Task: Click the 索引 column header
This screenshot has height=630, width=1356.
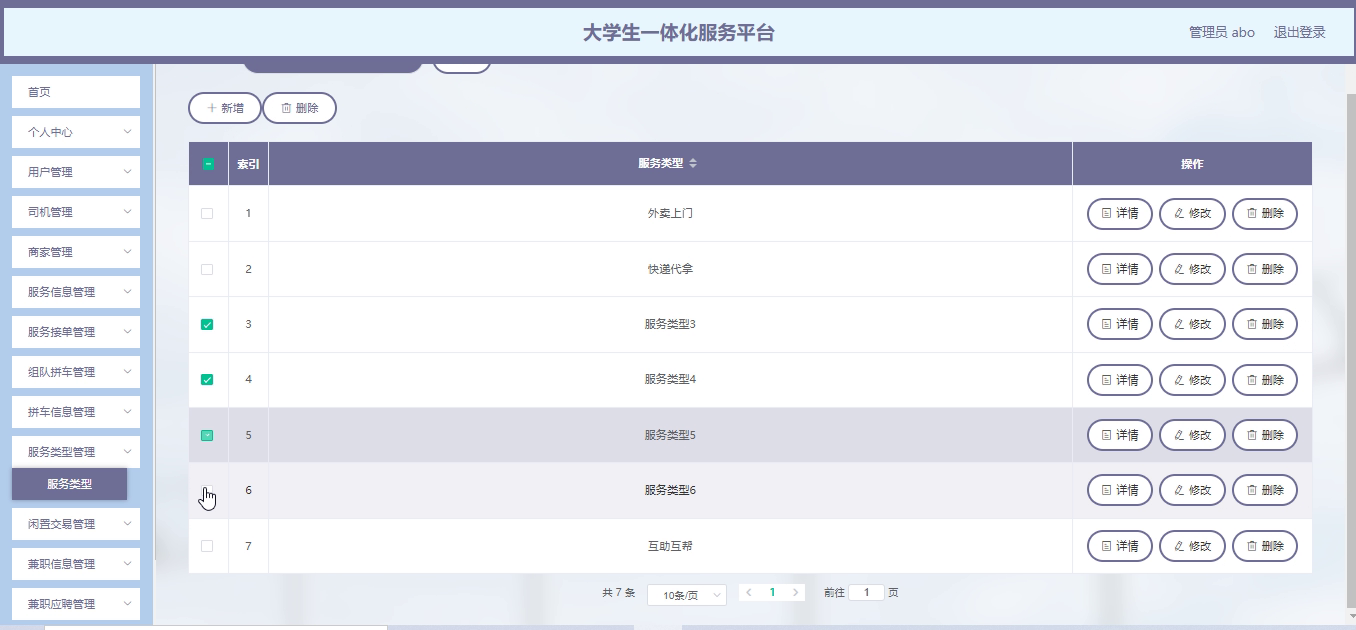Action: 248,164
